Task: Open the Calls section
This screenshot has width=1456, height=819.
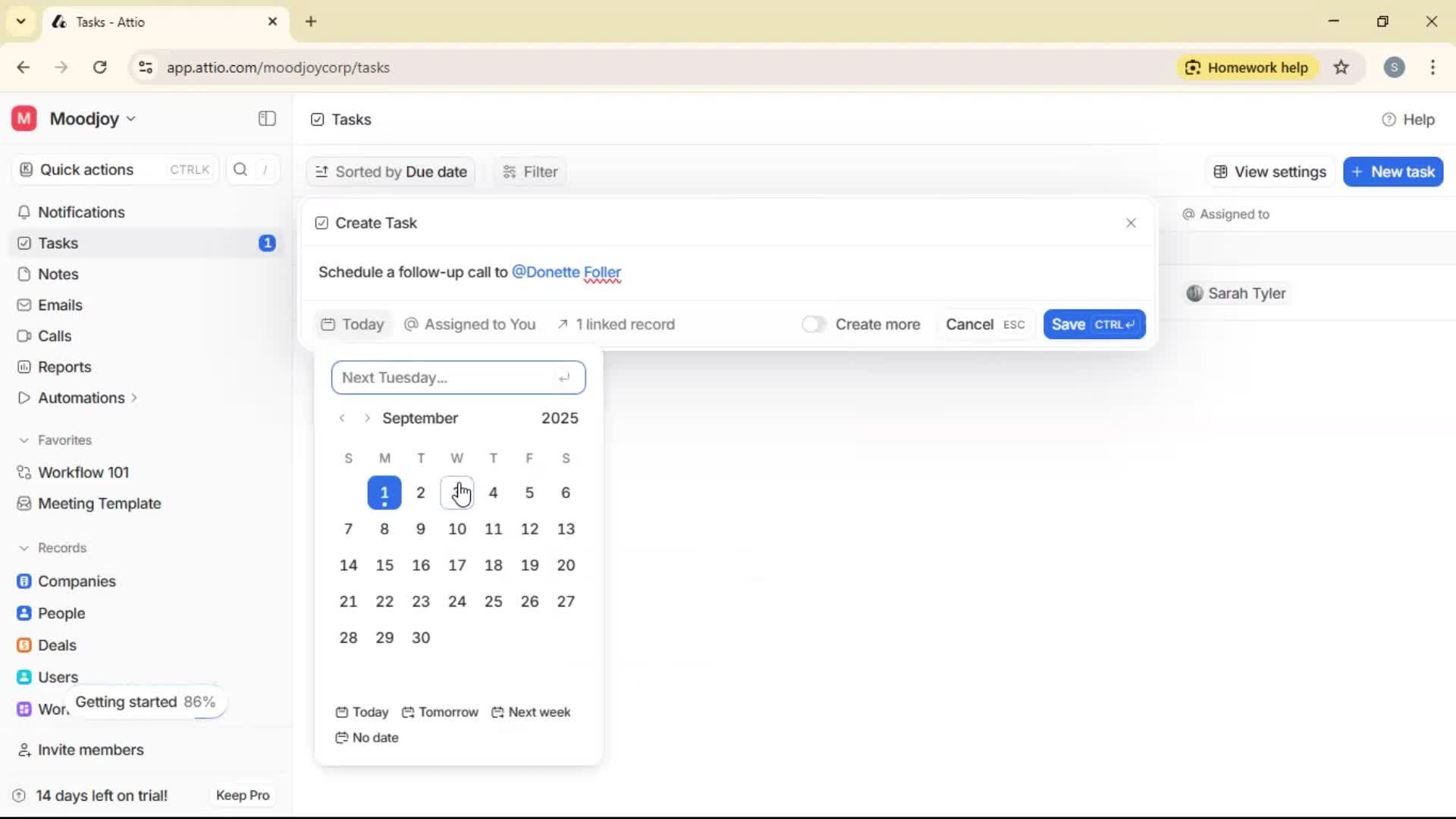Action: pyautogui.click(x=54, y=336)
